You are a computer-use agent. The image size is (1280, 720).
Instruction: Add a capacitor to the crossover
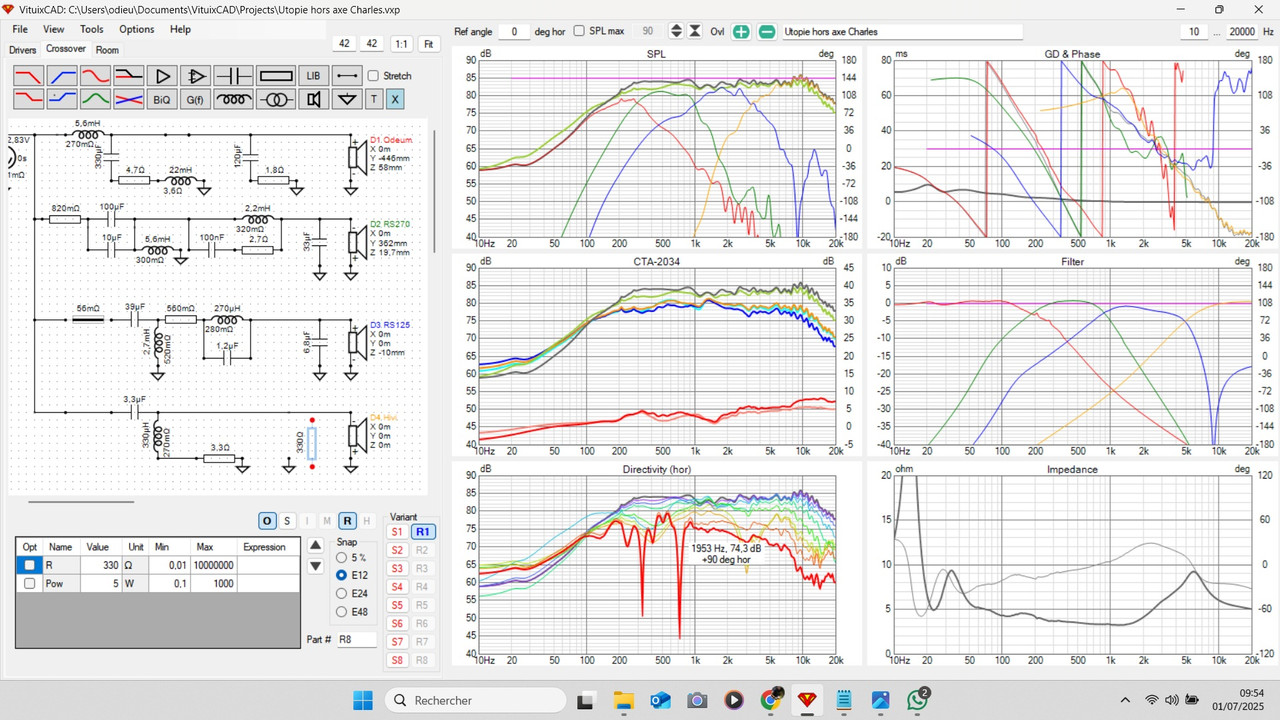[234, 75]
